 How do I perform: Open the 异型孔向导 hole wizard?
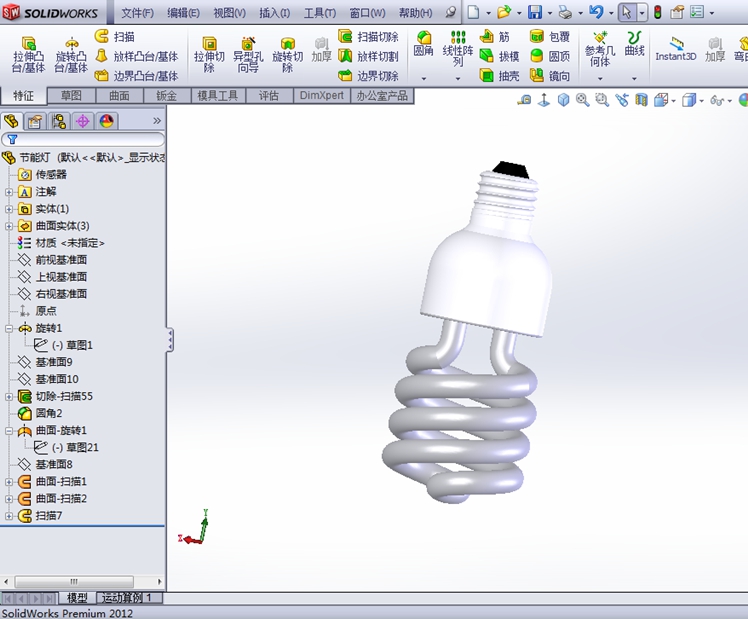[x=246, y=55]
